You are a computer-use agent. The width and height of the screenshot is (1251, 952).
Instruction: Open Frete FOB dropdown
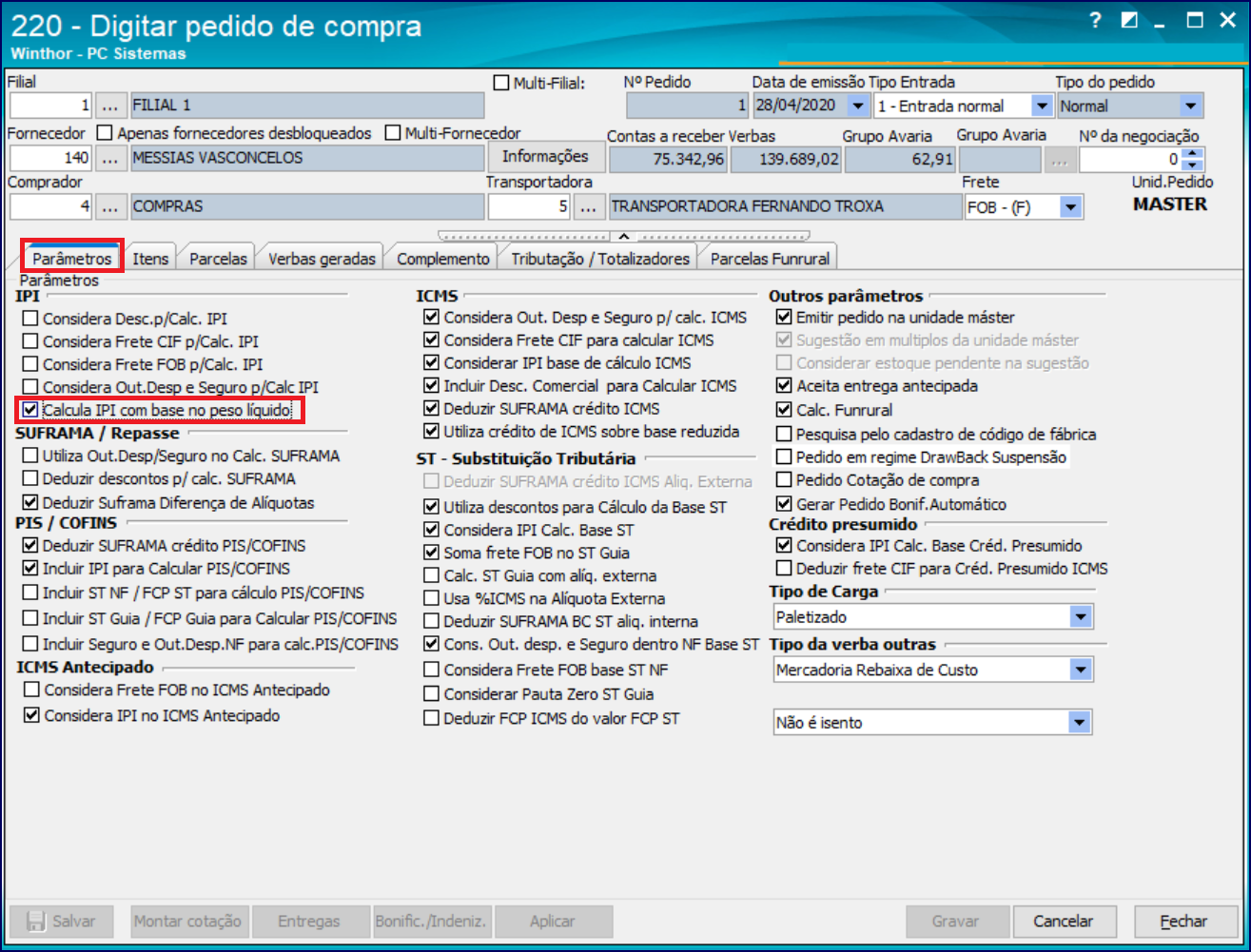click(x=1072, y=206)
